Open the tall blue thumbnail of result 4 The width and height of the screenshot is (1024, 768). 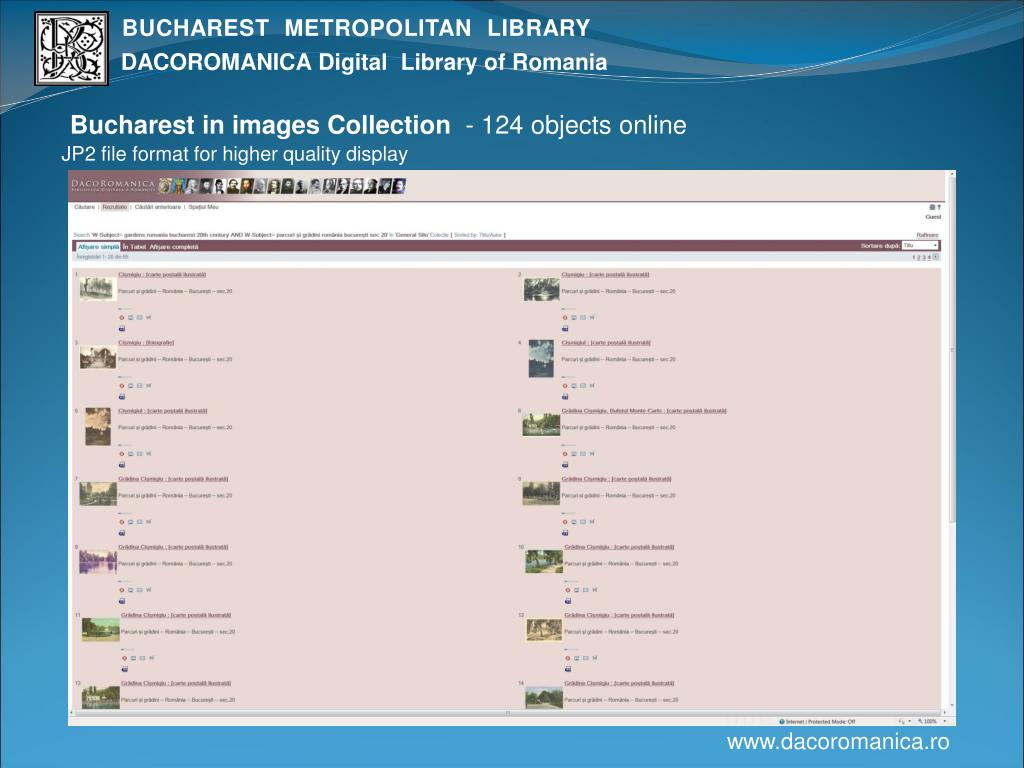pos(541,358)
